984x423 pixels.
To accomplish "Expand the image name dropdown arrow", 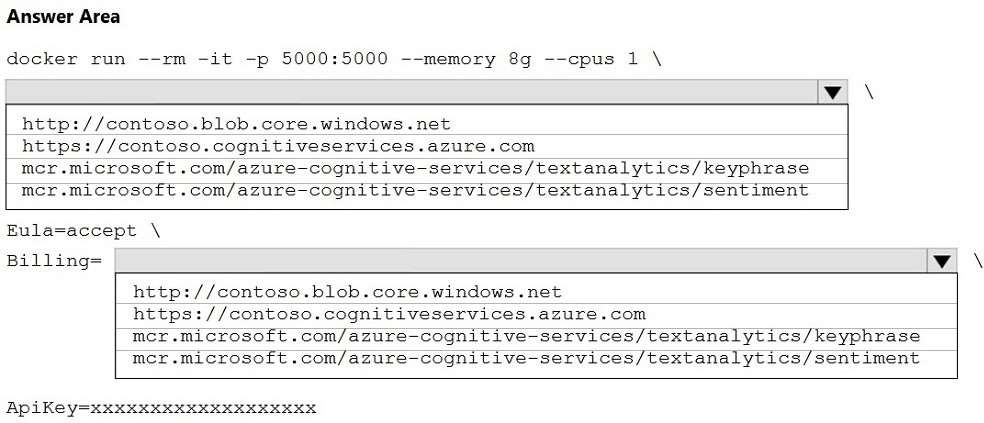I will 832,92.
